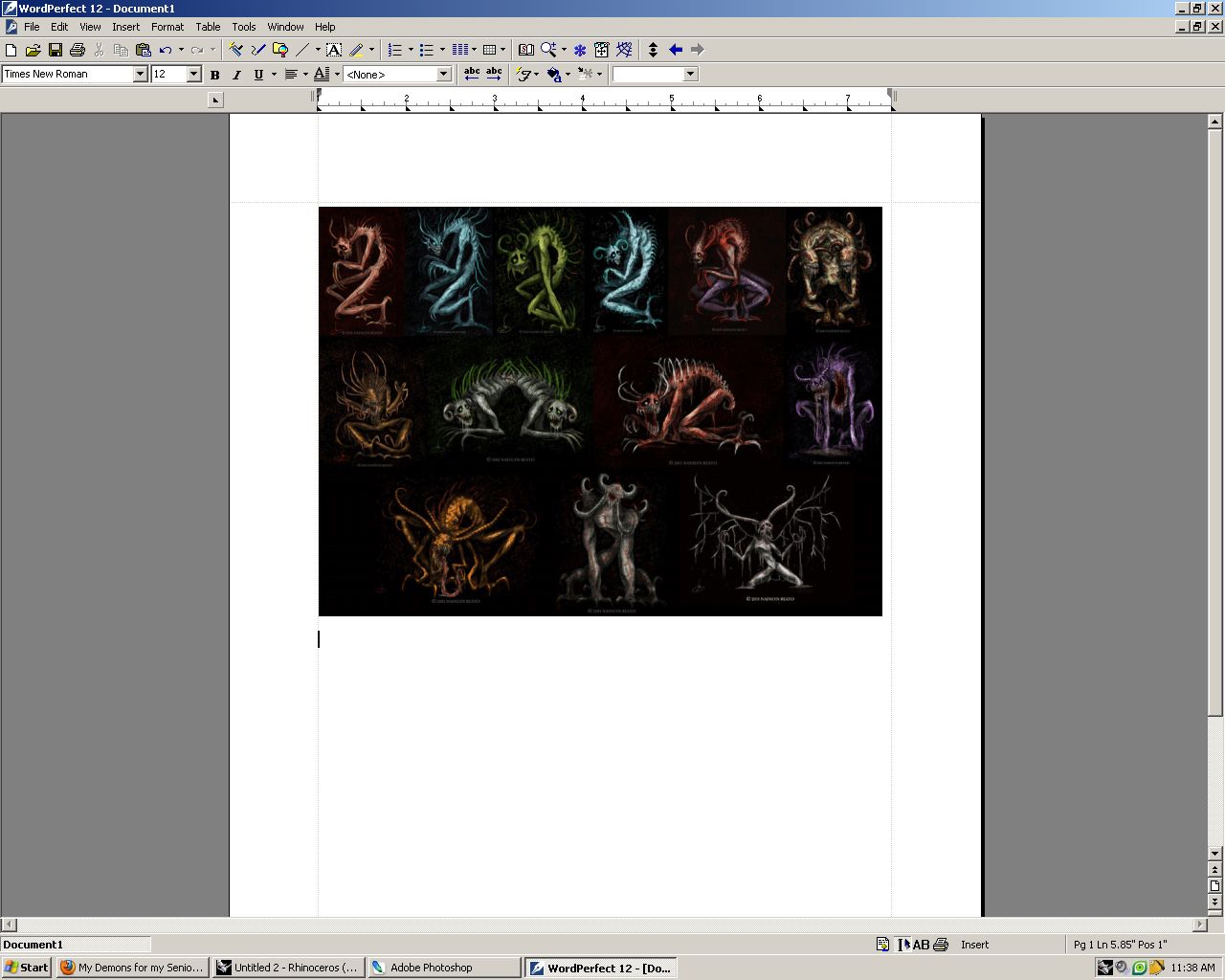Switch to Rhinoceros Untitled 2 in taskbar
Viewport: 1225px width, 980px height.
click(x=287, y=968)
